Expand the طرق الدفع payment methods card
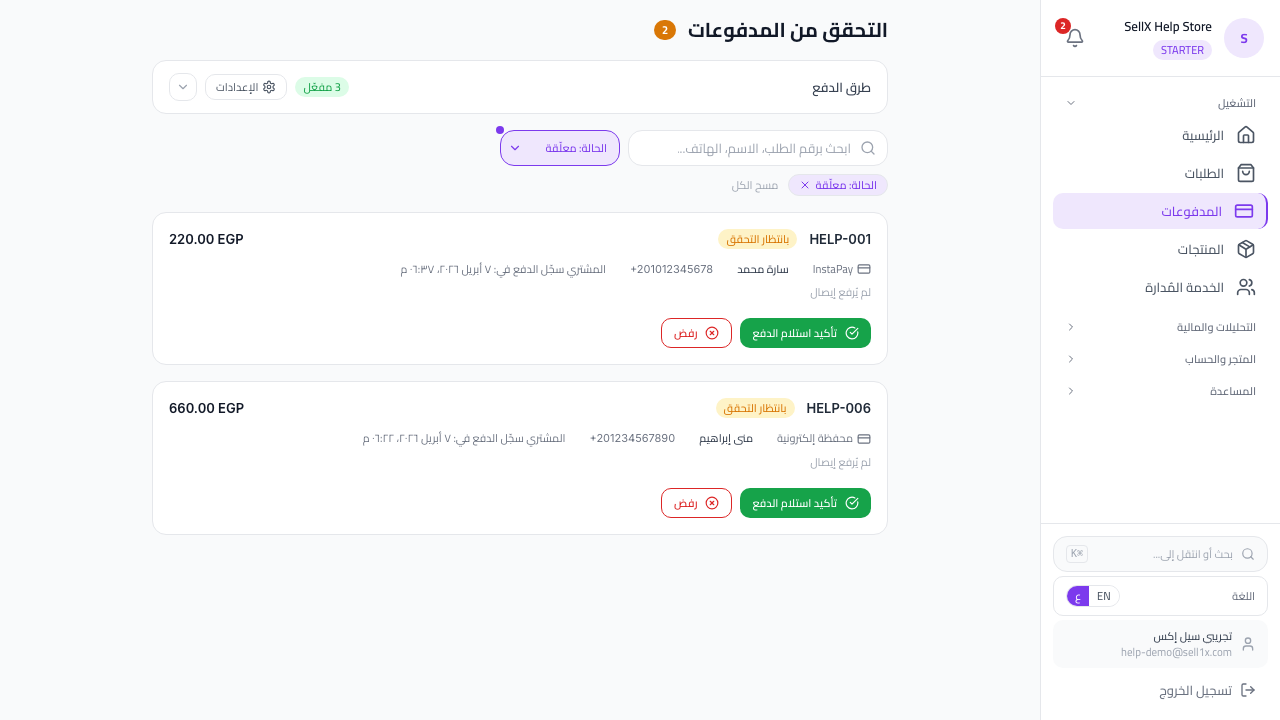The height and width of the screenshot is (720, 1280). point(183,87)
